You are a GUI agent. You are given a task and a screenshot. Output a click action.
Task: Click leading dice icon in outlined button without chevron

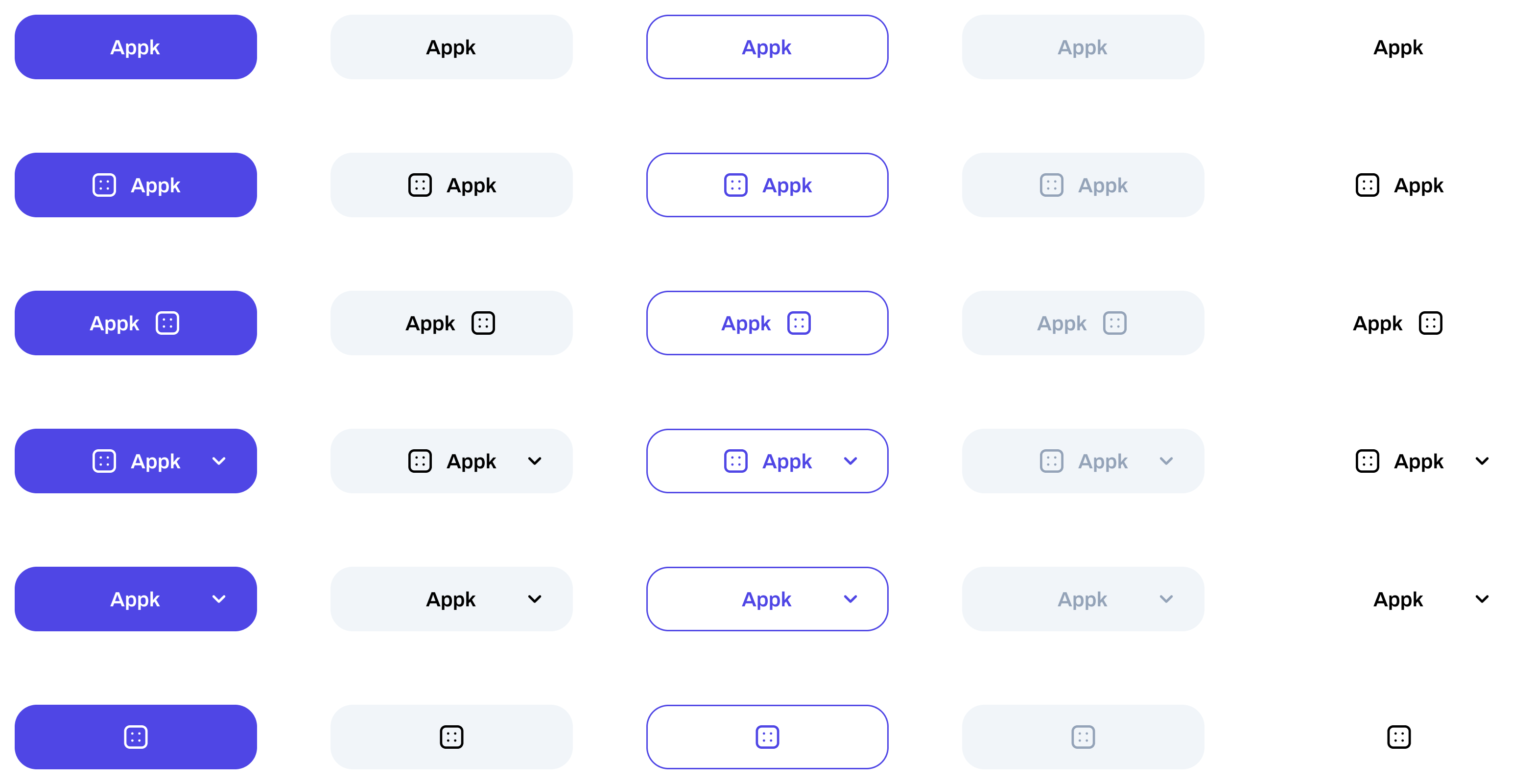(735, 185)
